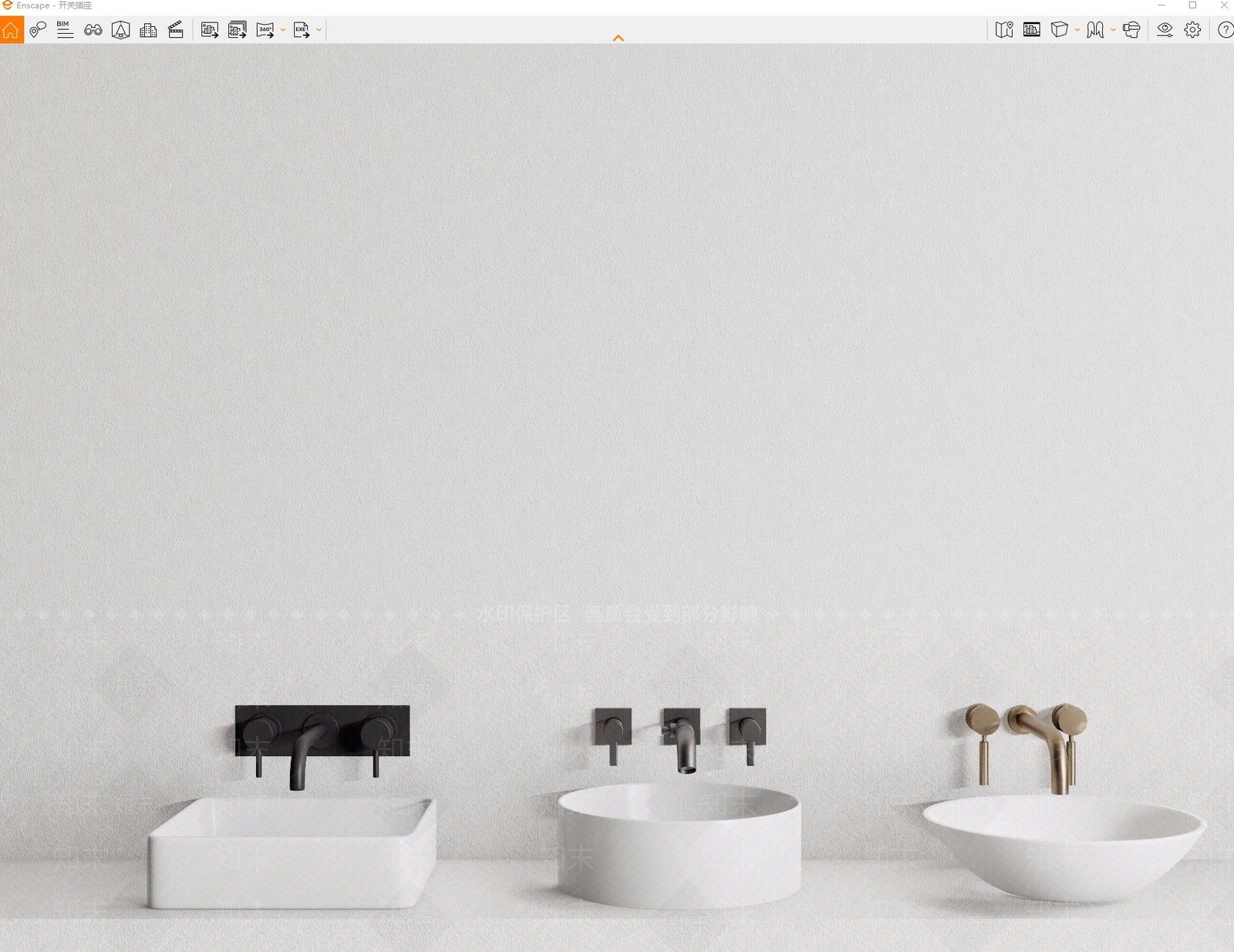Viewport: 1234px width, 952px height.
Task: Expand the EXE export dropdown arrow
Action: click(x=319, y=30)
